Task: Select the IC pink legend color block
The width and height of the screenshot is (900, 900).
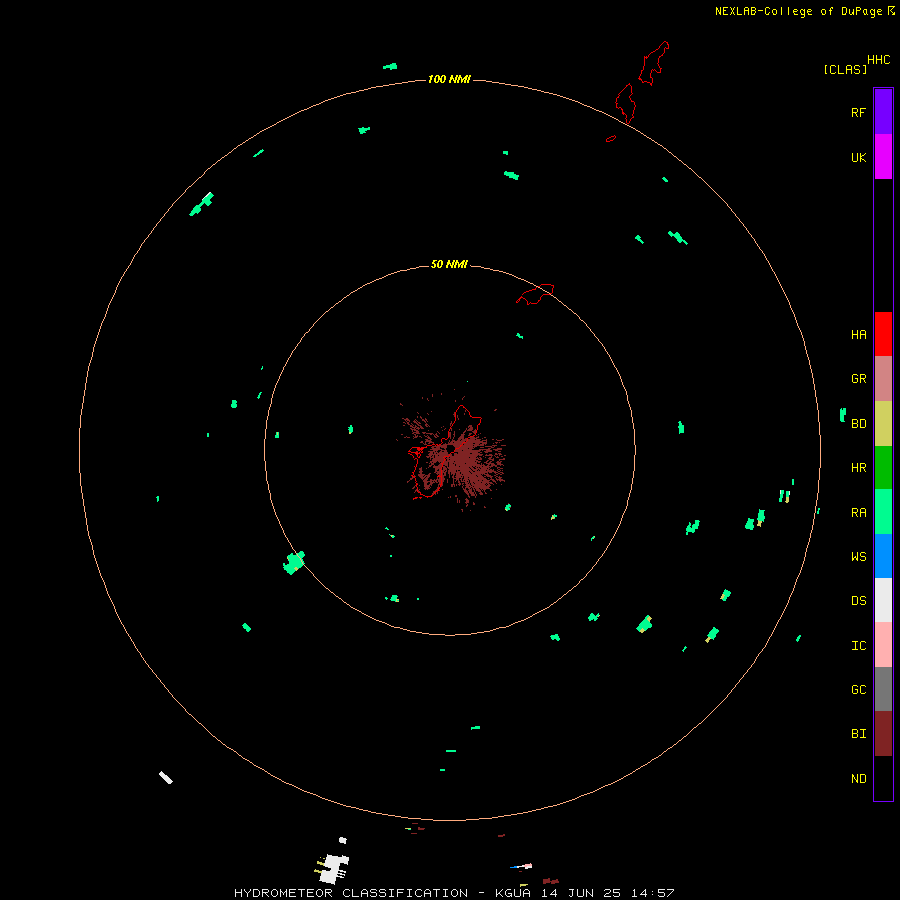Action: pos(883,645)
